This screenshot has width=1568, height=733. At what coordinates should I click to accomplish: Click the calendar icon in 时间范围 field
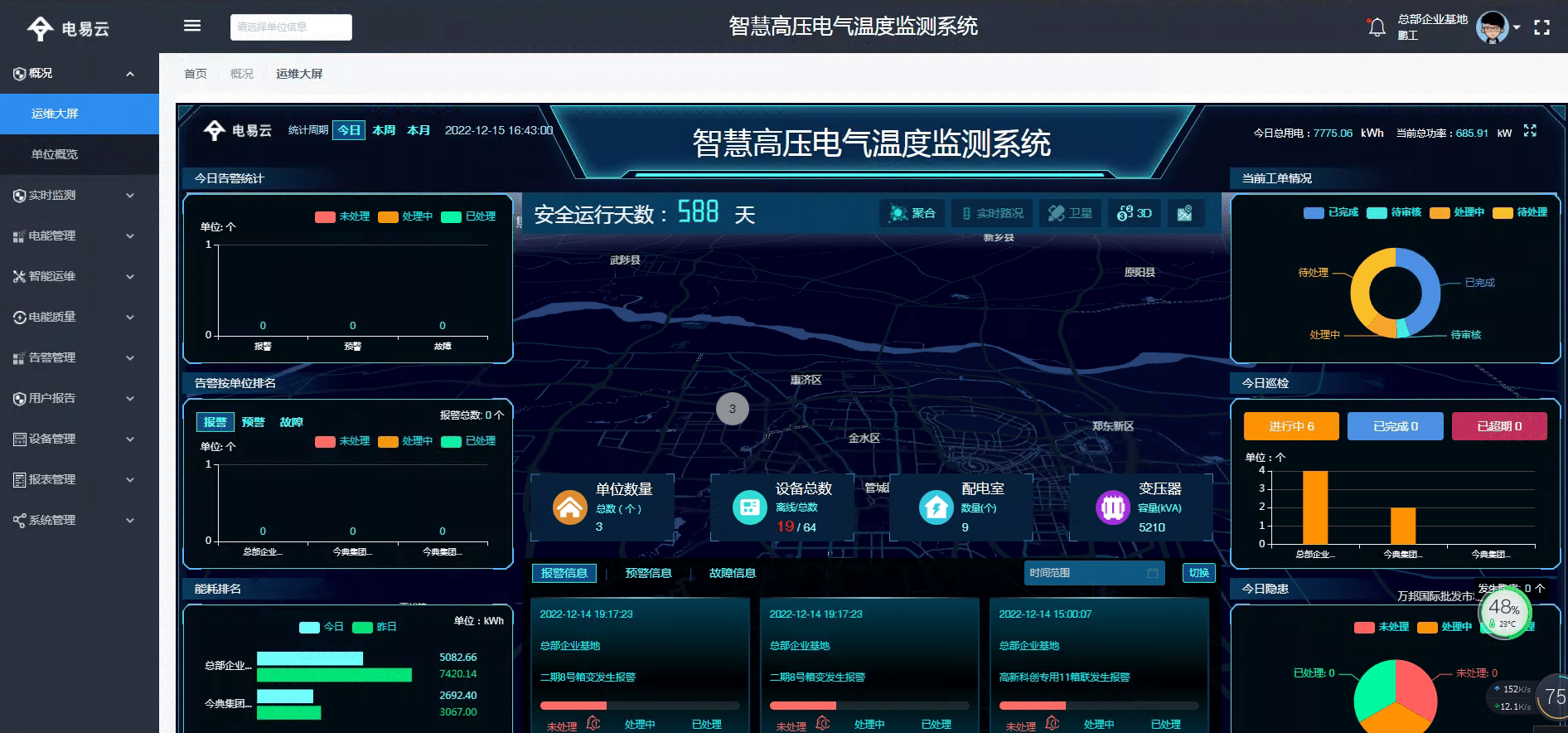(1152, 573)
